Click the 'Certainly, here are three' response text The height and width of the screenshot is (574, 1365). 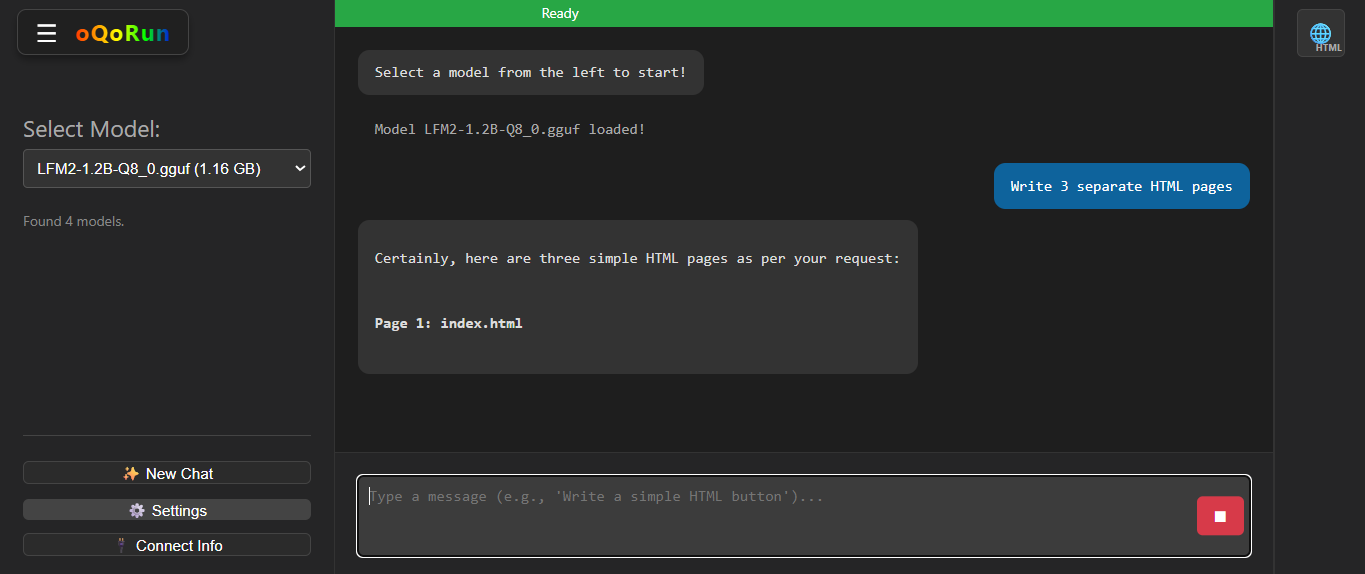[x=637, y=258]
